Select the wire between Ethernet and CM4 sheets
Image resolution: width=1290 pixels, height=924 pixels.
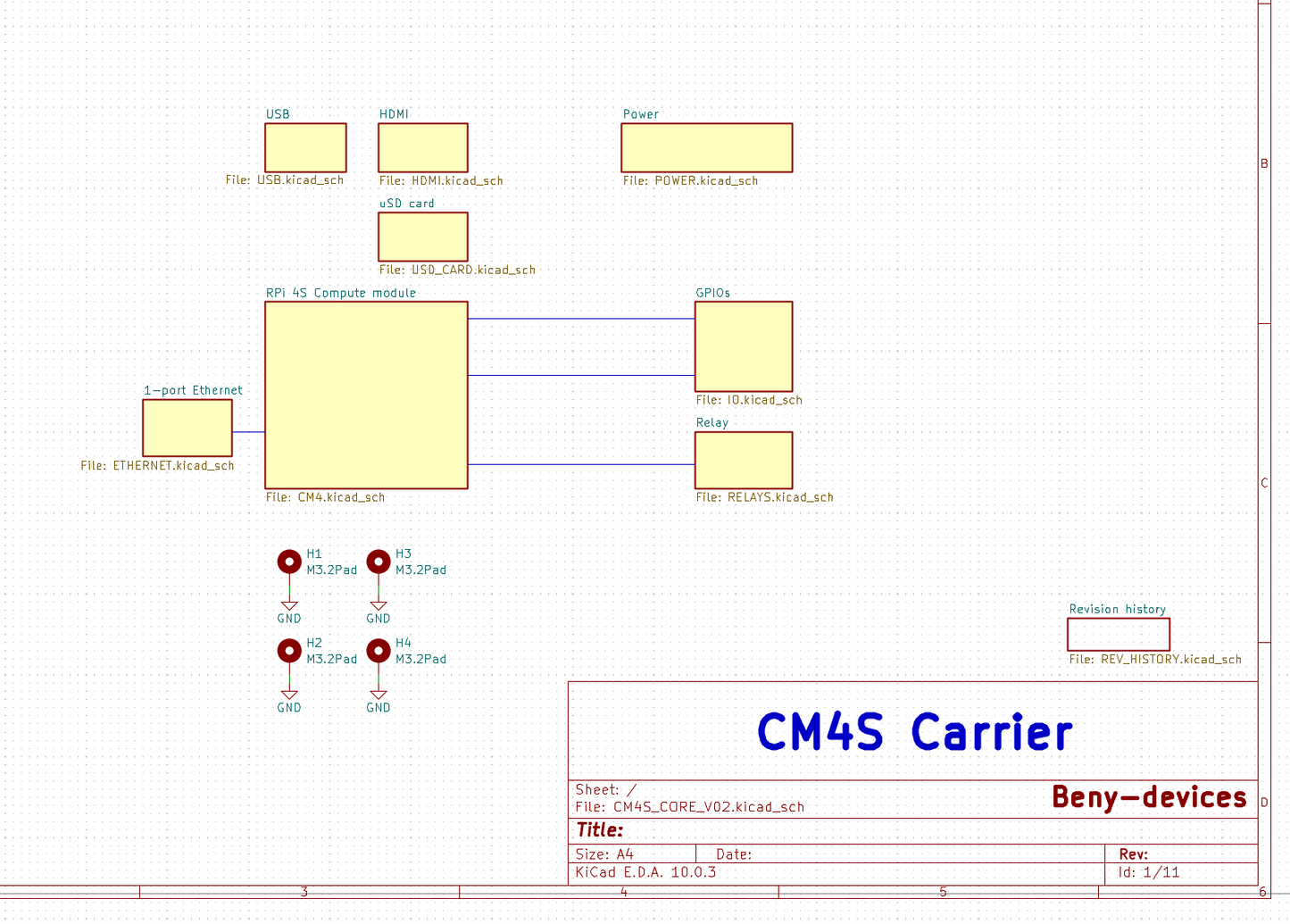(248, 432)
